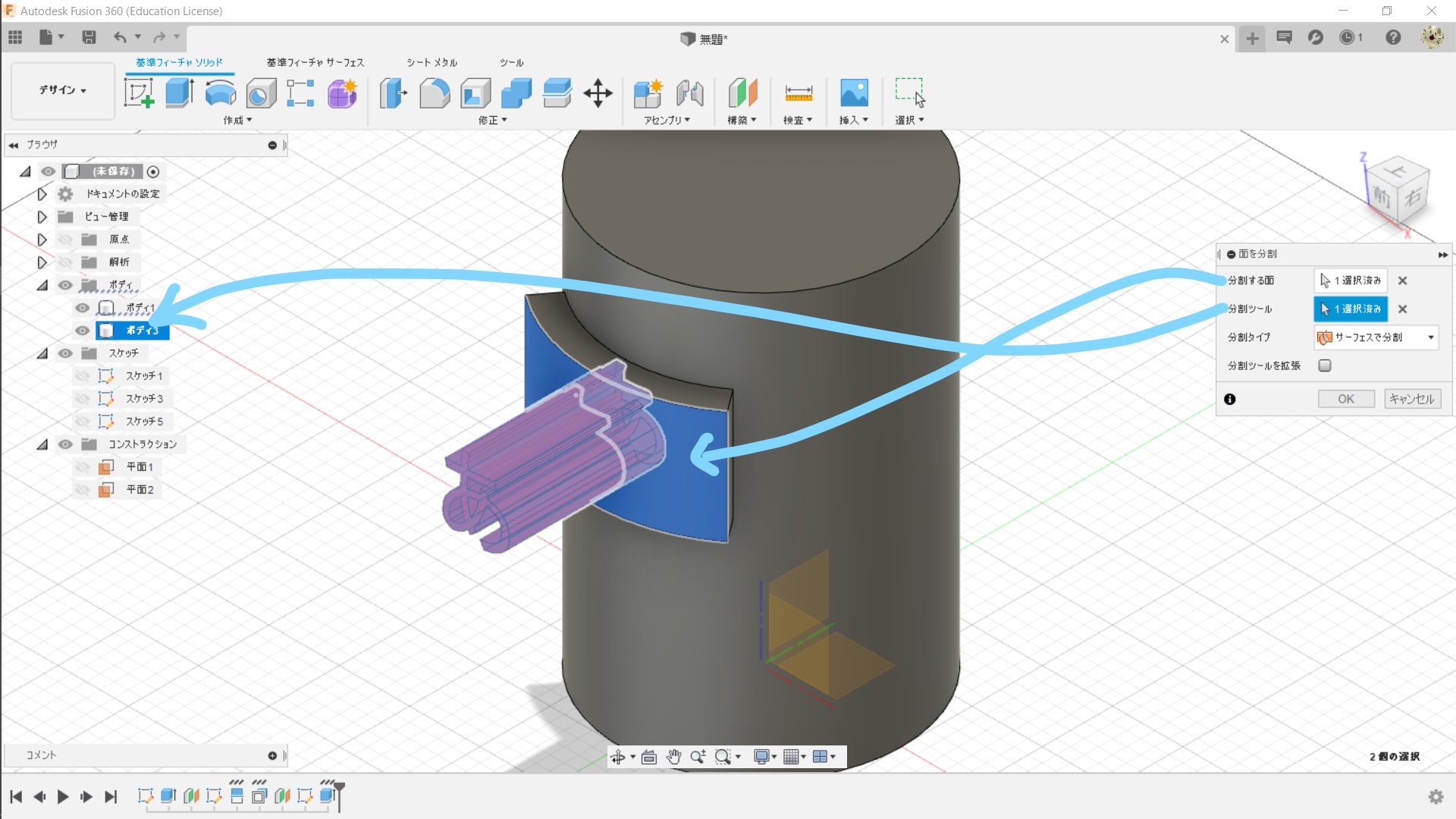The image size is (1456, 819).
Task: Expand the ビュー管理 folder
Action: click(42, 217)
